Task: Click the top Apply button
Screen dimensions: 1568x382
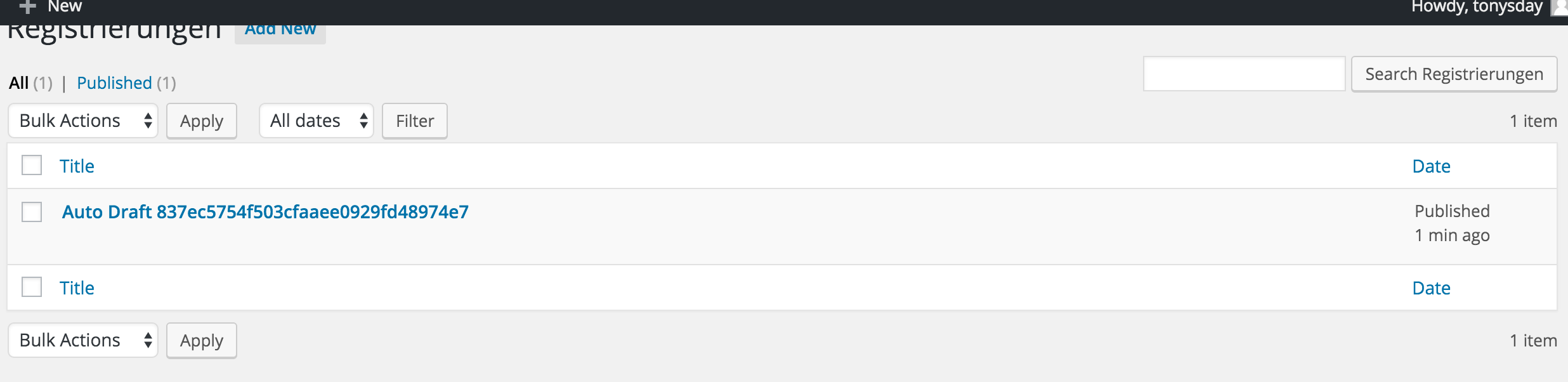Action: pos(202,121)
